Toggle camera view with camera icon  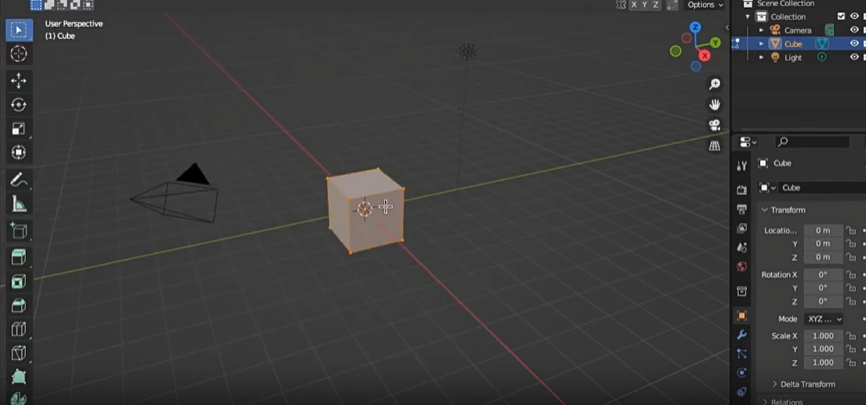[714, 125]
